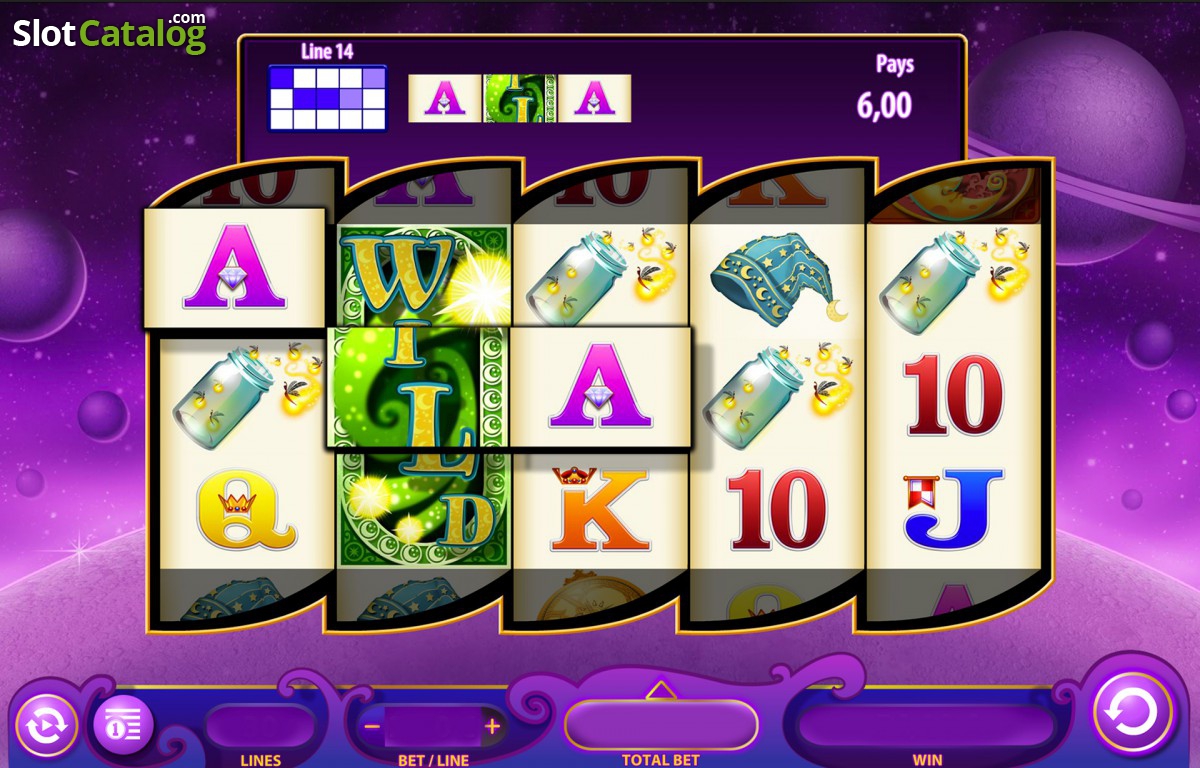This screenshot has height=768, width=1200.
Task: Open the SlotCatalog.com logo link
Action: click(x=109, y=32)
